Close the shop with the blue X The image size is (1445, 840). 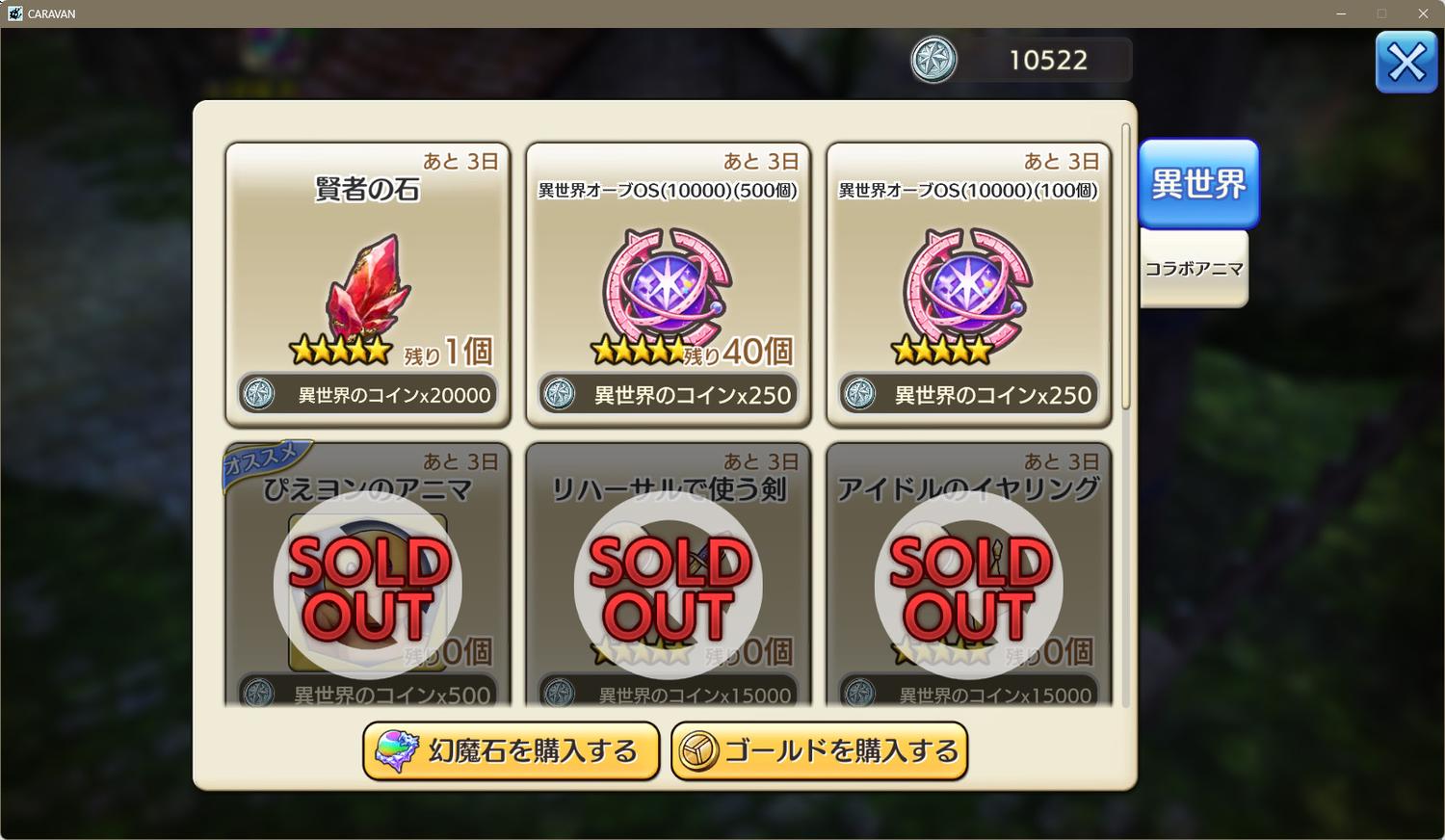coord(1406,63)
